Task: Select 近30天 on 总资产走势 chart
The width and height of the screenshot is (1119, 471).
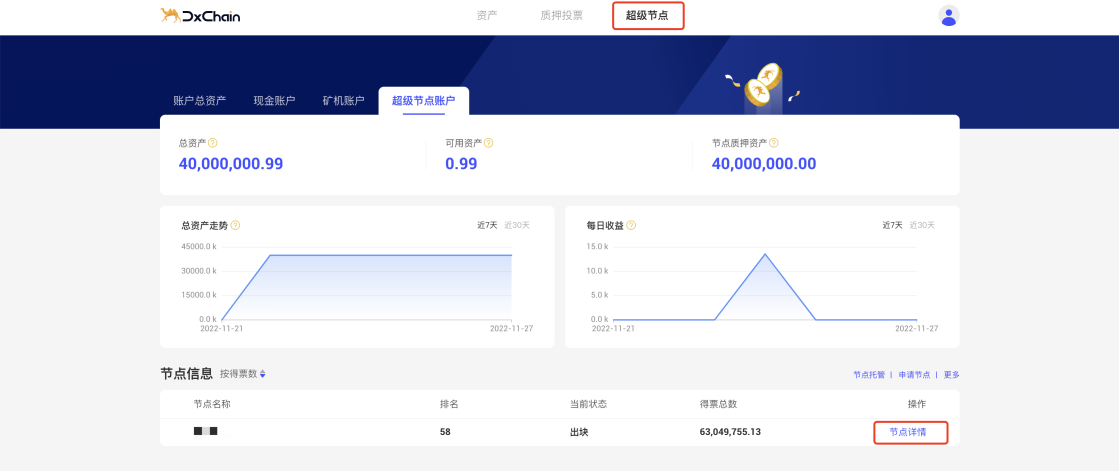Action: [x=517, y=226]
